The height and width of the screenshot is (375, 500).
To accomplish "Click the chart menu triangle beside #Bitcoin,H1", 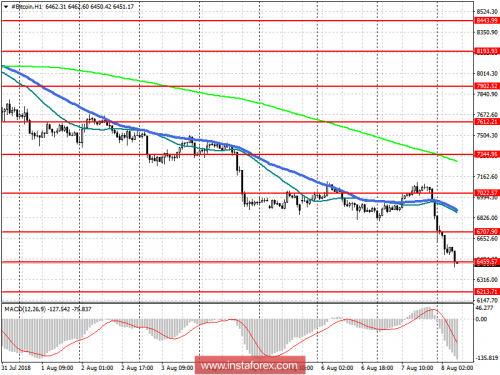I will [x=6, y=7].
